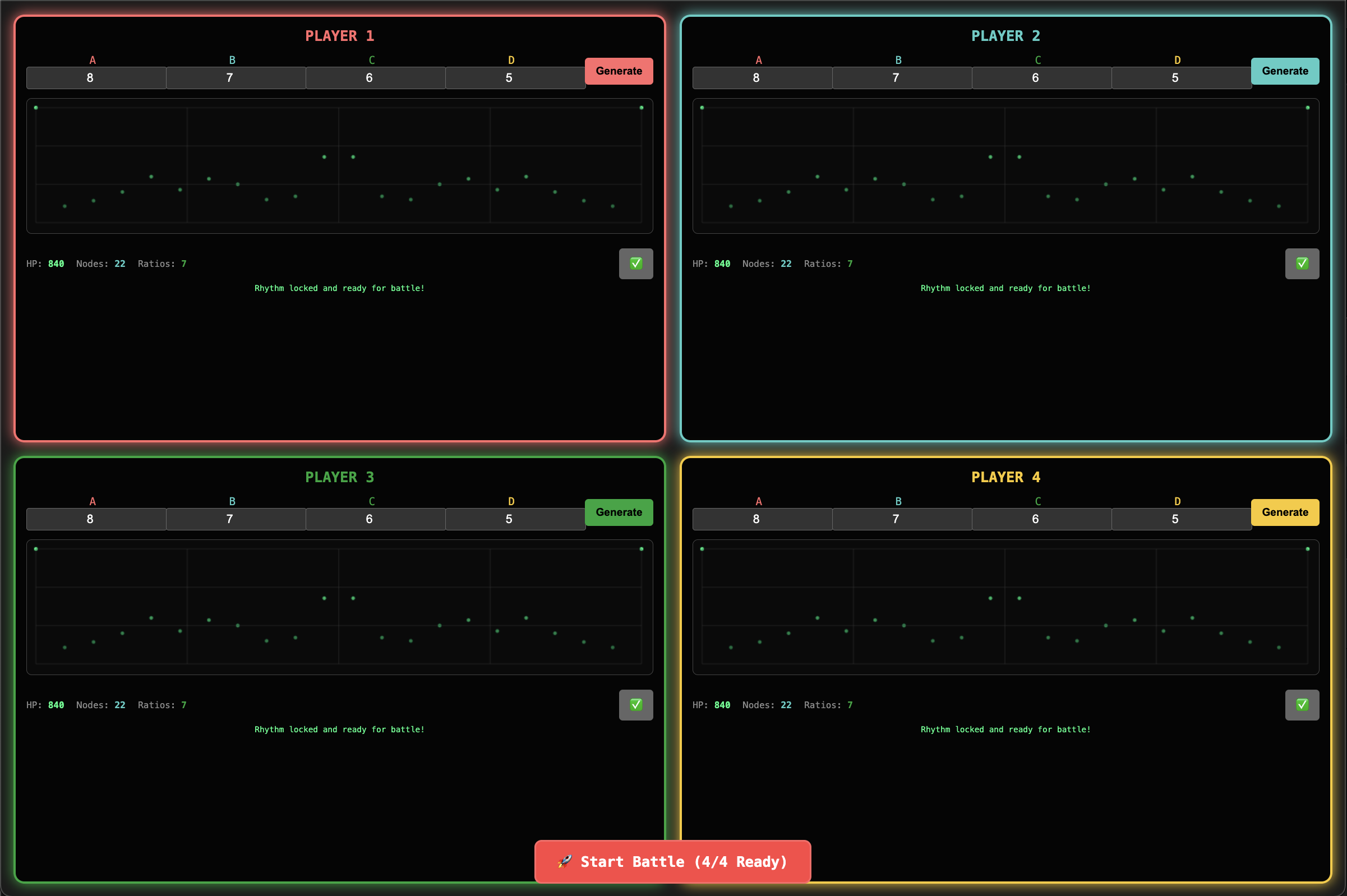The width and height of the screenshot is (1347, 896).
Task: Click Generate for Player 1
Action: click(x=619, y=71)
